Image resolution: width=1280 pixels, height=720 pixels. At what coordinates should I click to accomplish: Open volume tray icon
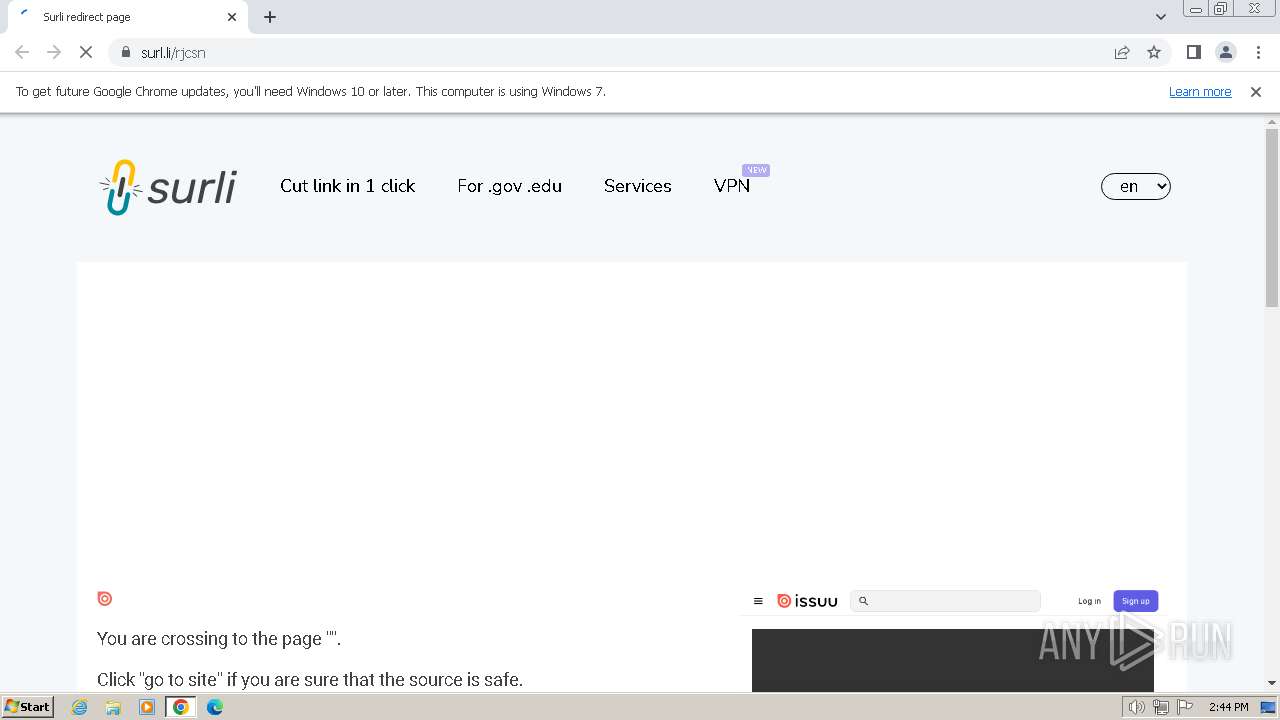[x=1136, y=707]
